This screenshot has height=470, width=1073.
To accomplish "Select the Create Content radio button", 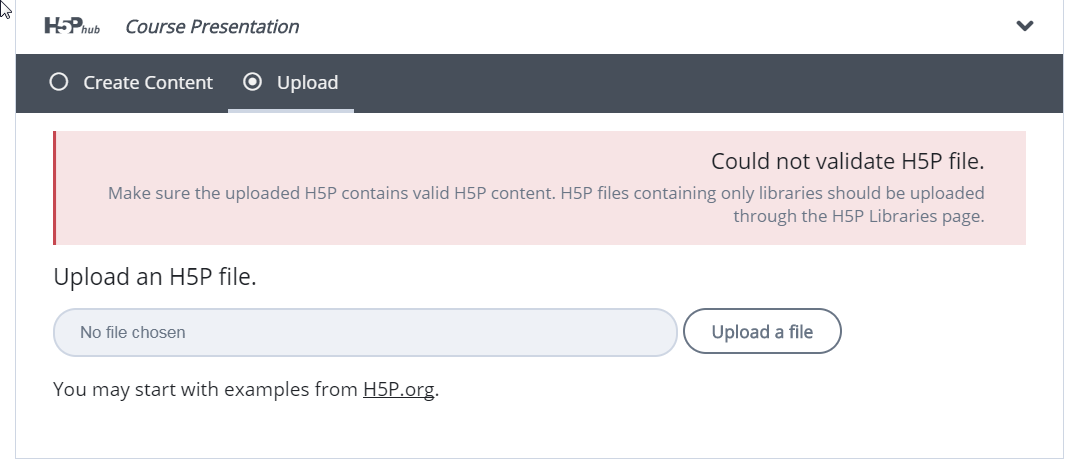I will [59, 82].
